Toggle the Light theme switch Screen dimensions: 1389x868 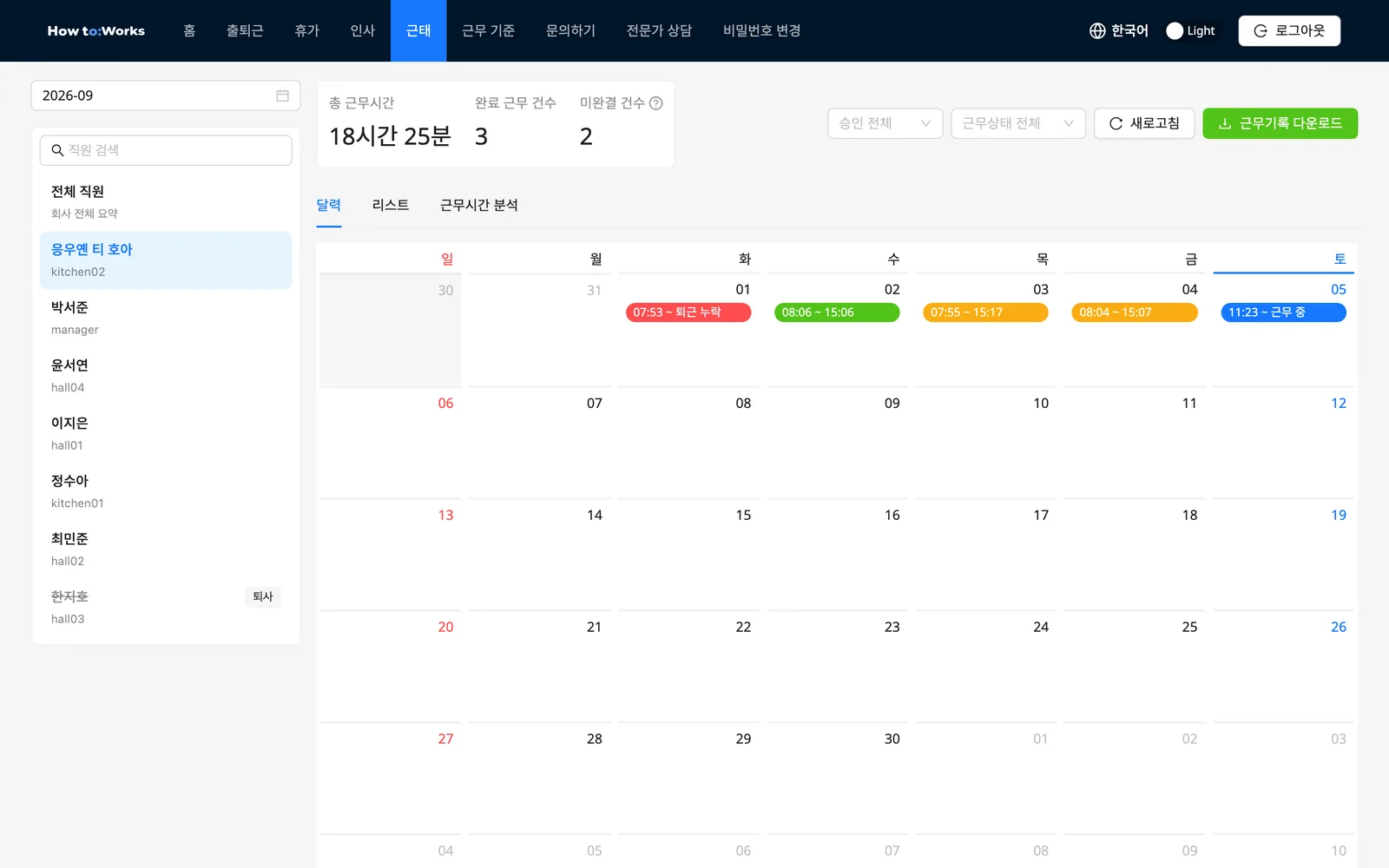pos(1191,31)
